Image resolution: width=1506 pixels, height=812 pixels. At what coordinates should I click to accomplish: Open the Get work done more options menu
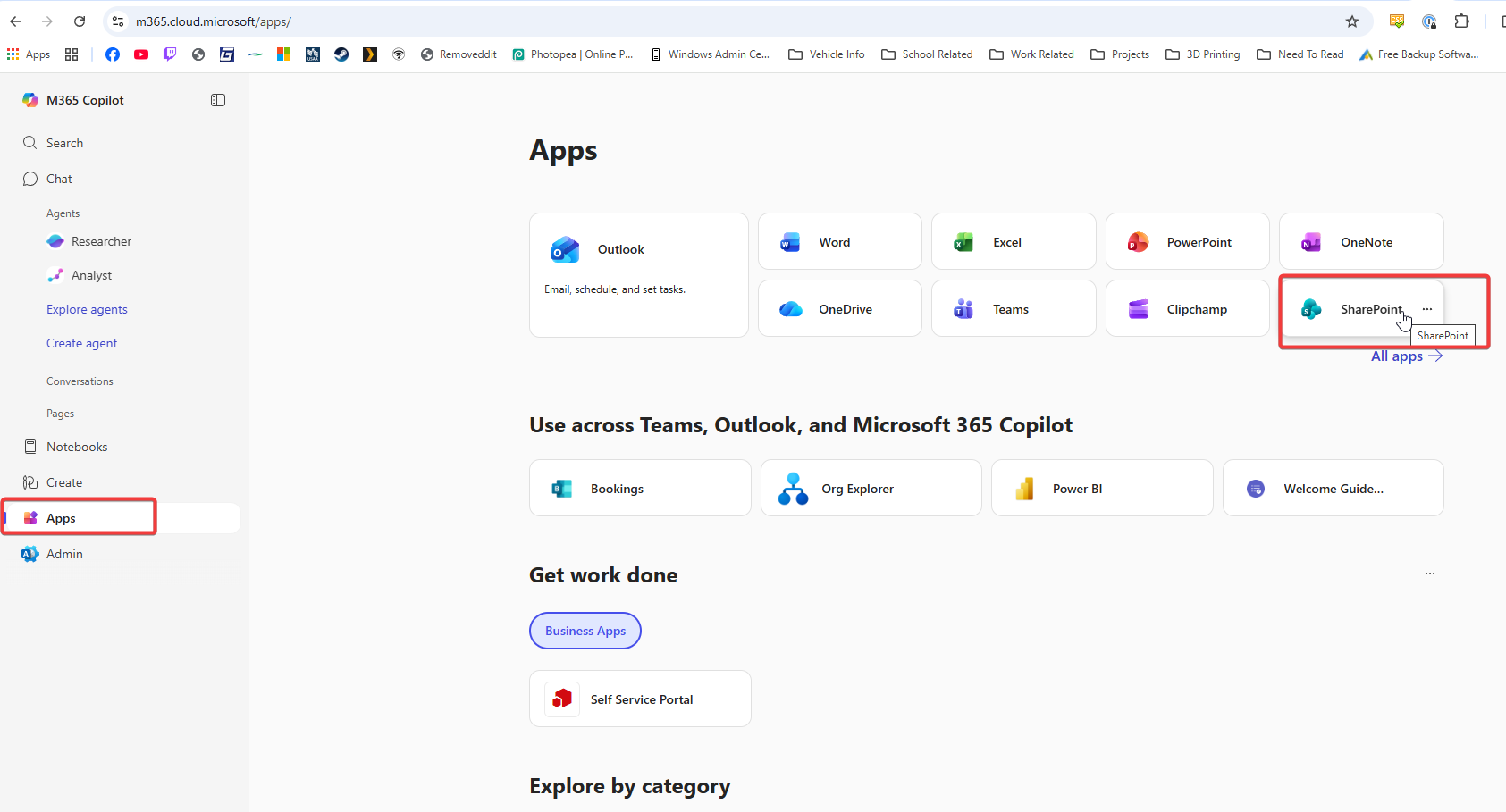pyautogui.click(x=1430, y=573)
